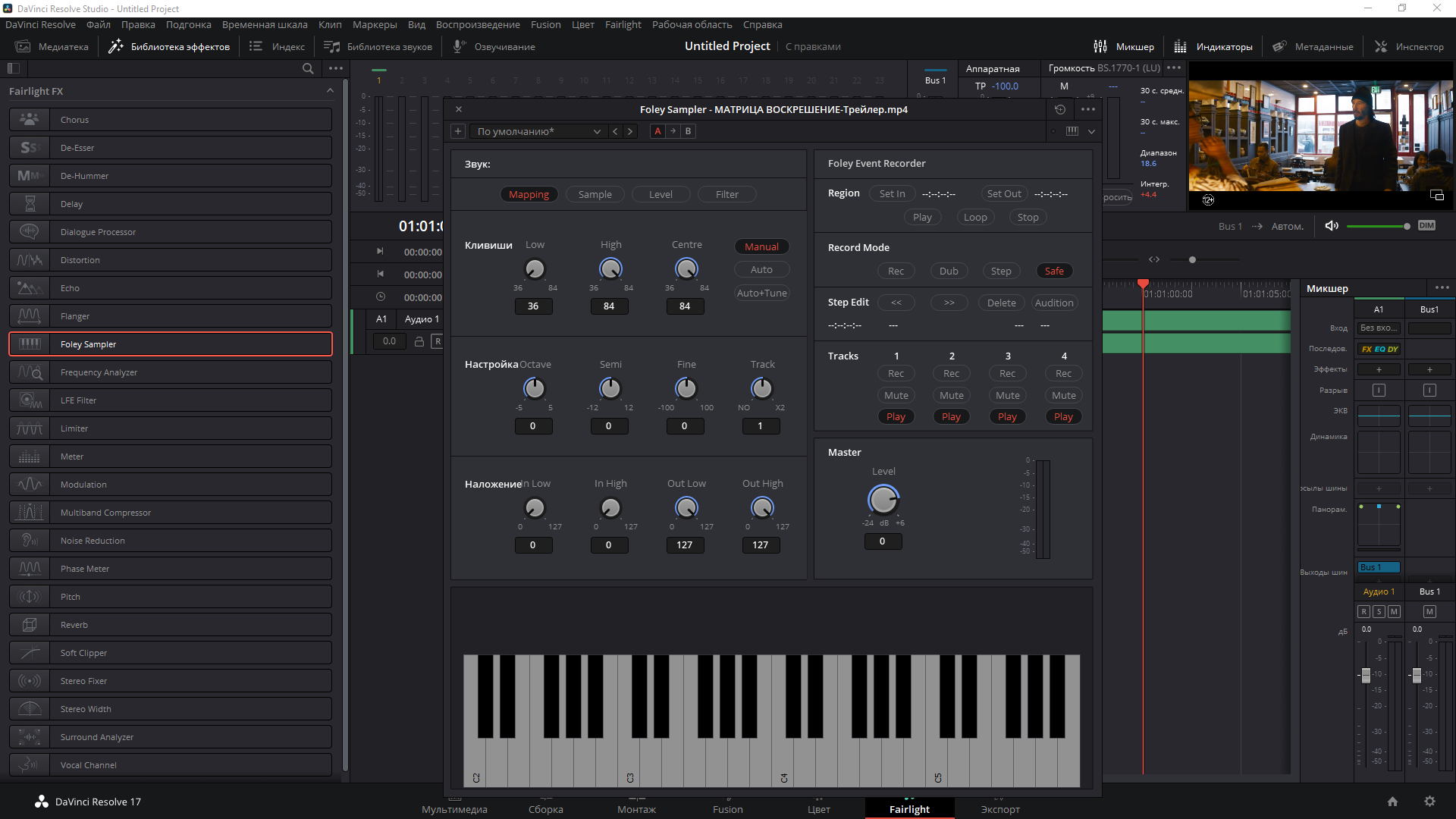Expand the Foley Sampler view chevron

coord(1091,131)
